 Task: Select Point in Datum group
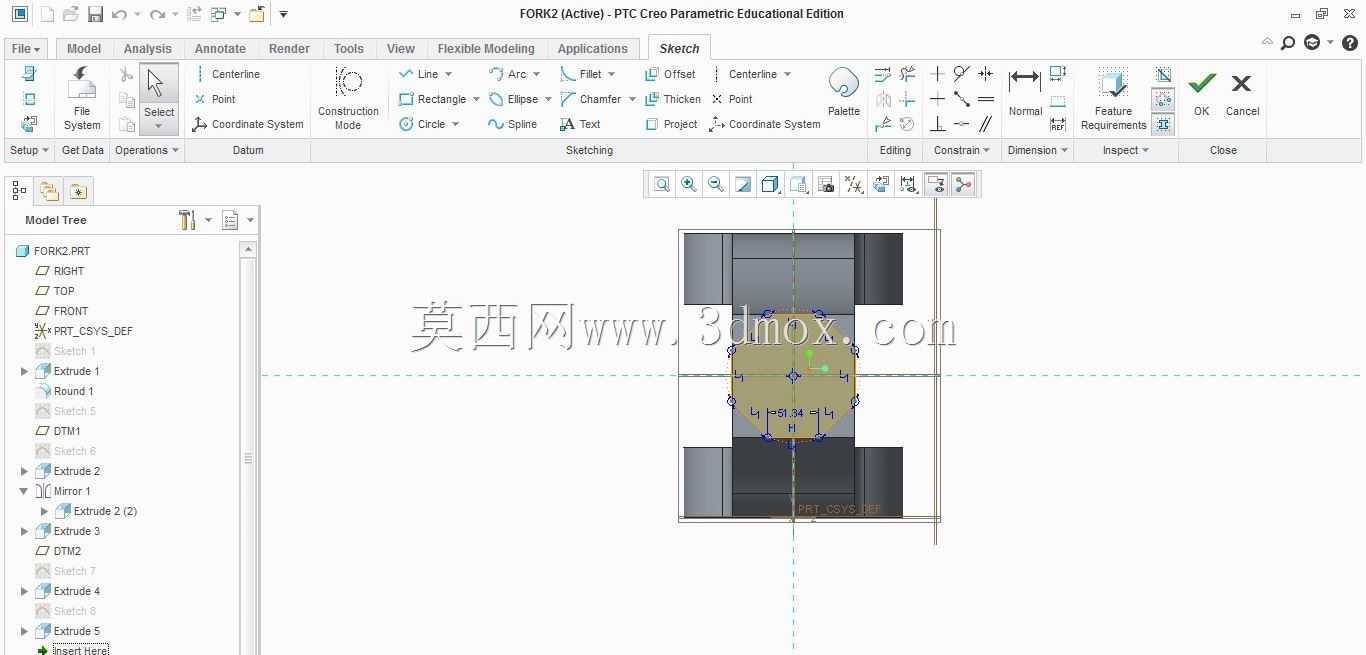pyautogui.click(x=215, y=99)
